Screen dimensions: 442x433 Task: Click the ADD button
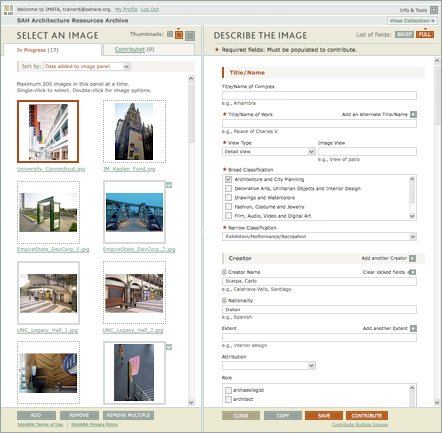36,415
